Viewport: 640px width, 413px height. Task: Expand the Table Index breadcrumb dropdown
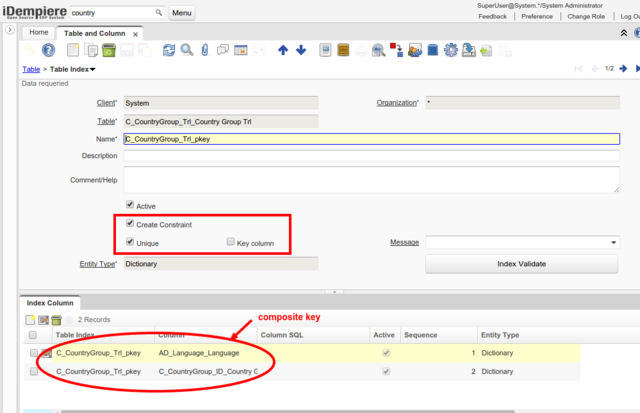pos(92,69)
